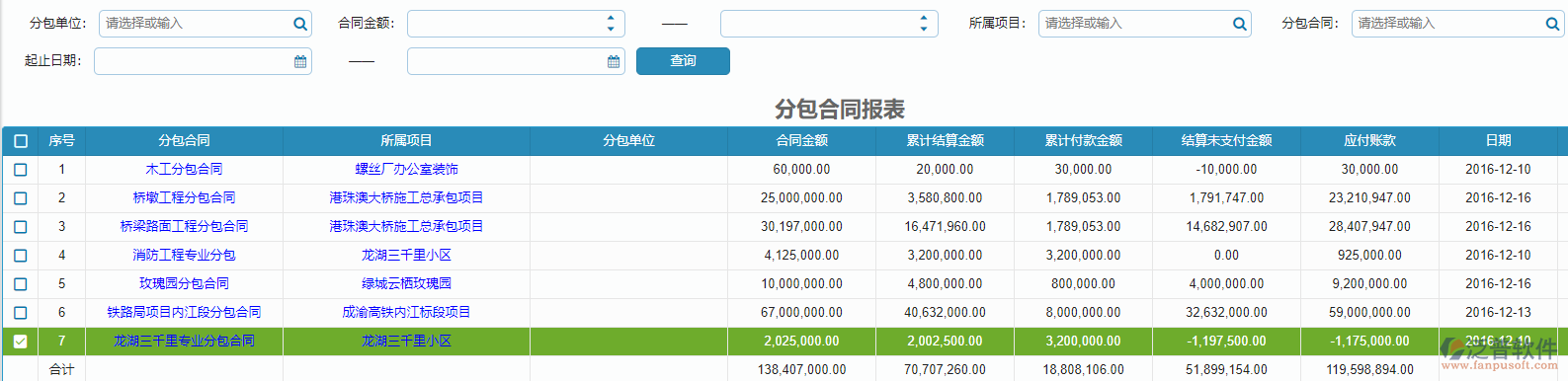Sort by the 结算未支付金额 column header
The image size is (1568, 381).
coord(1227,141)
